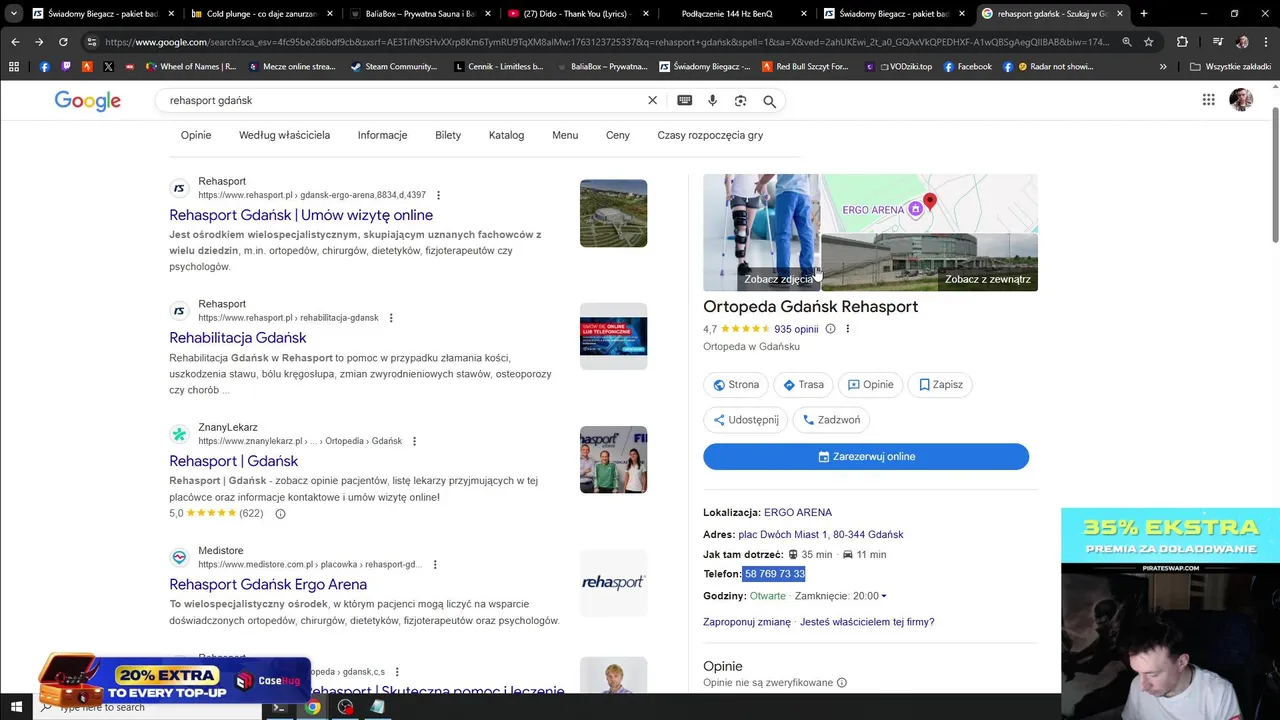This screenshot has height=720, width=1280.
Task: Open more options for ZnanyLekarz result
Action: click(414, 441)
